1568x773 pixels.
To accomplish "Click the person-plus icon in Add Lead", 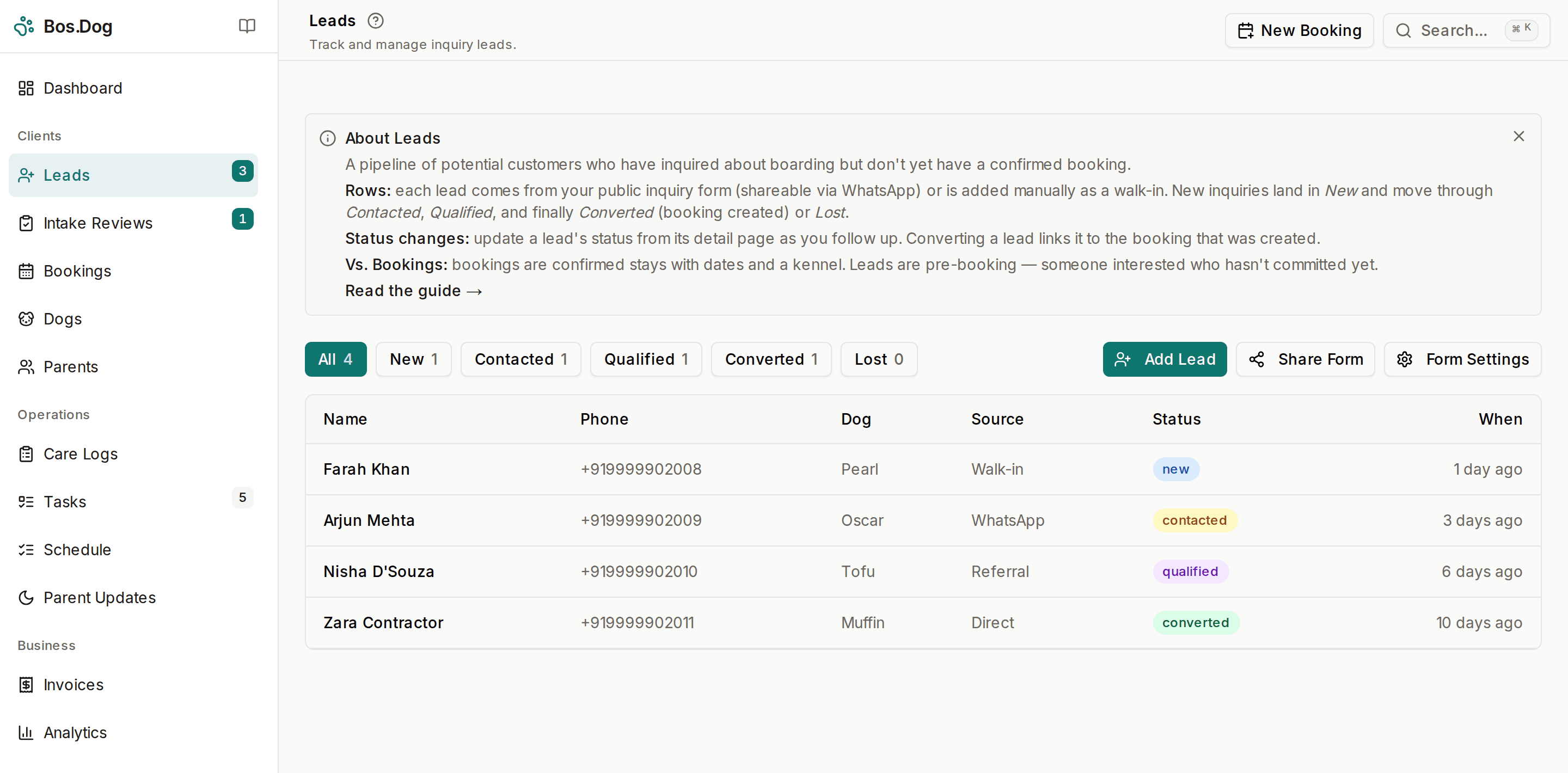I will (1123, 360).
